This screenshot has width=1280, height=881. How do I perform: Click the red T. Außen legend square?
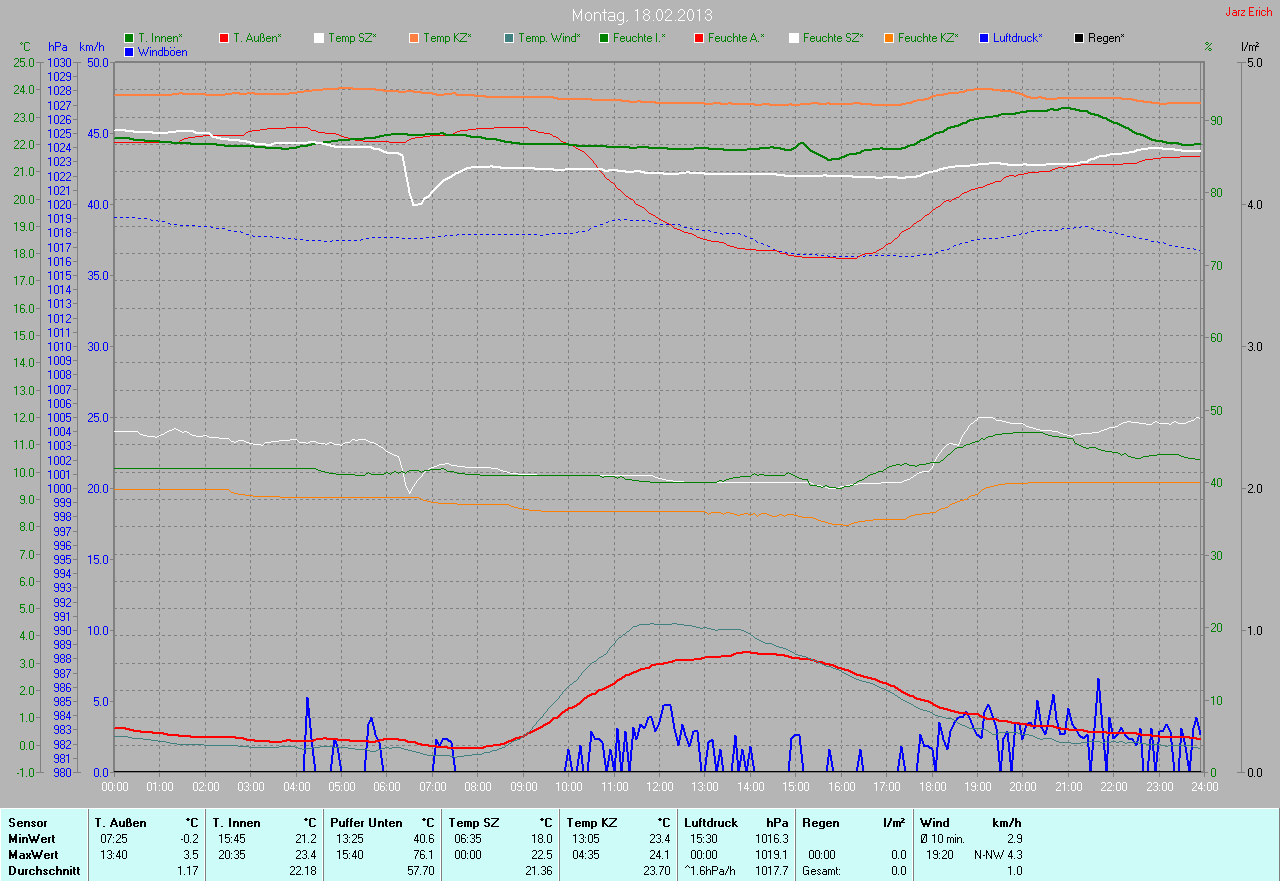224,38
